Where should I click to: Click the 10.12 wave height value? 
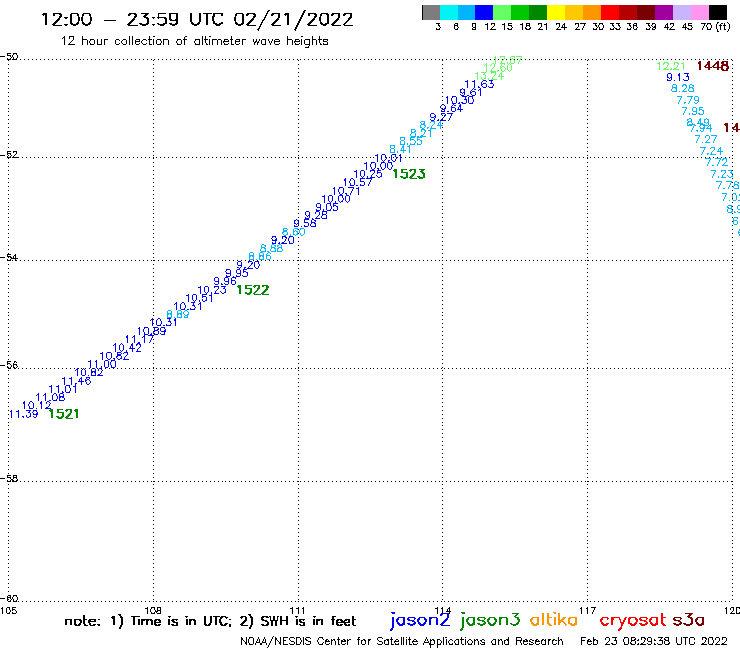point(36,405)
